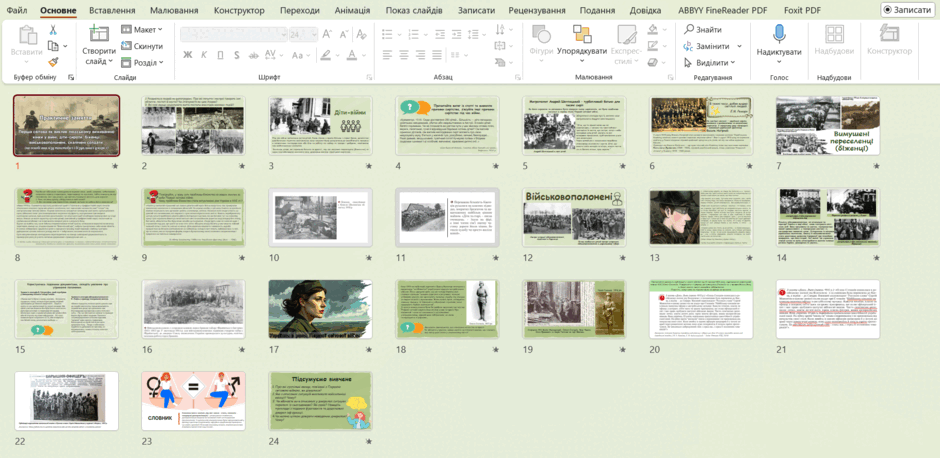940x458 pixels.
Task: Click the Cut scissors icon
Action: coord(52,29)
